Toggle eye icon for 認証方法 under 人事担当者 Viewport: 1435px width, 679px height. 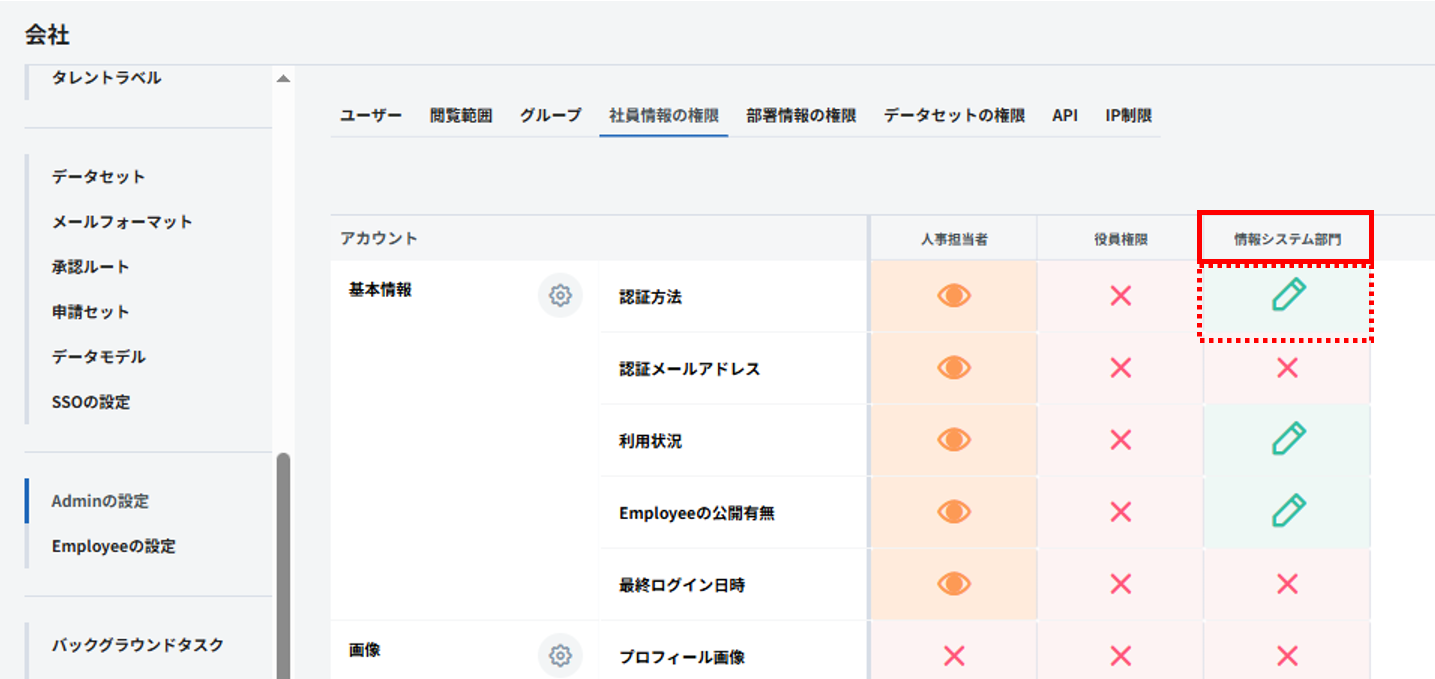tap(953, 296)
